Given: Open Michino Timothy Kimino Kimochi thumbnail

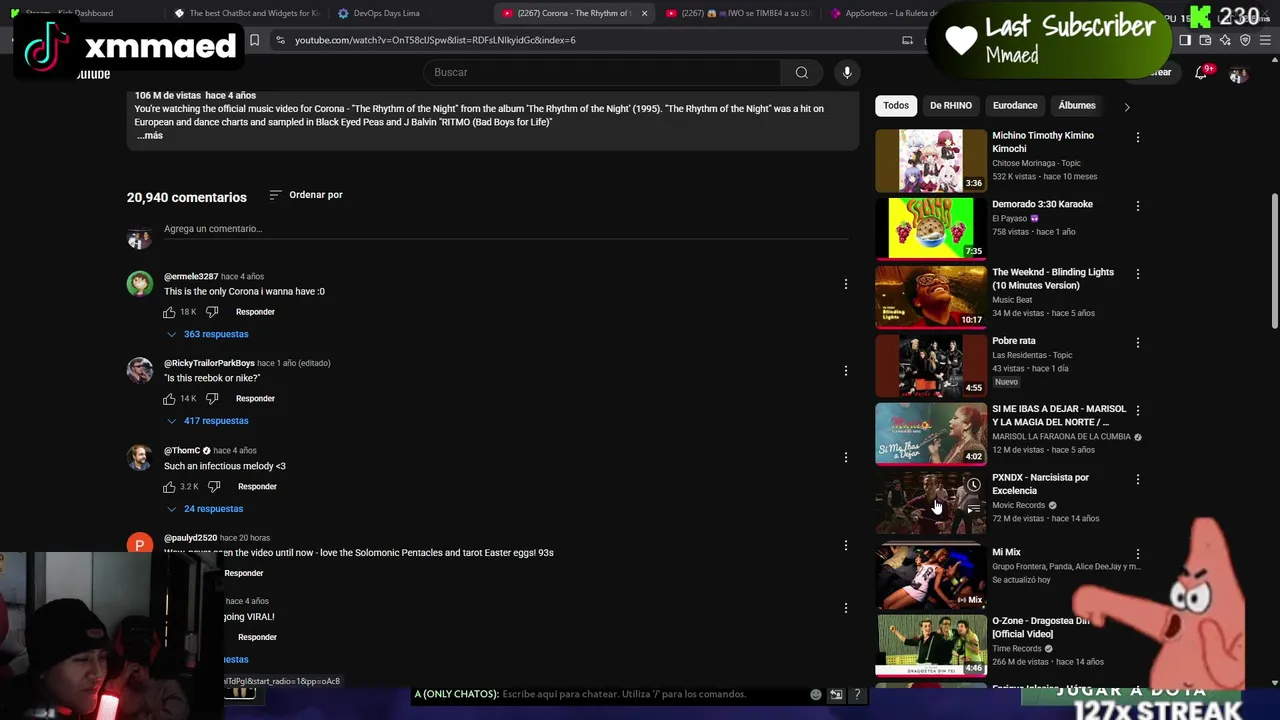Looking at the screenshot, I should tap(931, 160).
